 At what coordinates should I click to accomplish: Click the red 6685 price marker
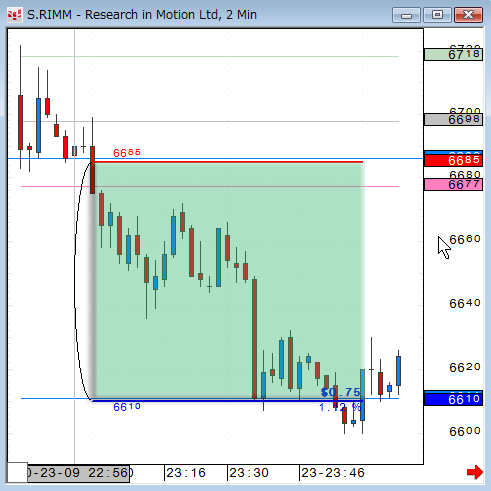tap(453, 160)
